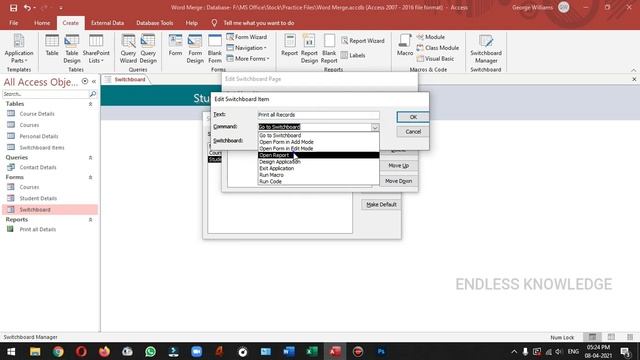This screenshot has height=360, width=640.
Task: Click Tell me what you want to do
Action: coord(259,23)
